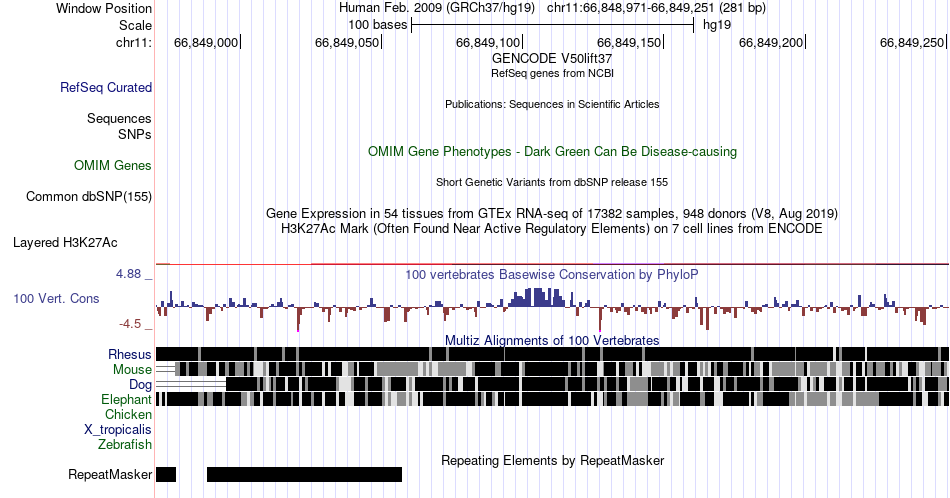
Task: Click 'Repeating Elements by RepeatMasker' title
Action: [552, 460]
